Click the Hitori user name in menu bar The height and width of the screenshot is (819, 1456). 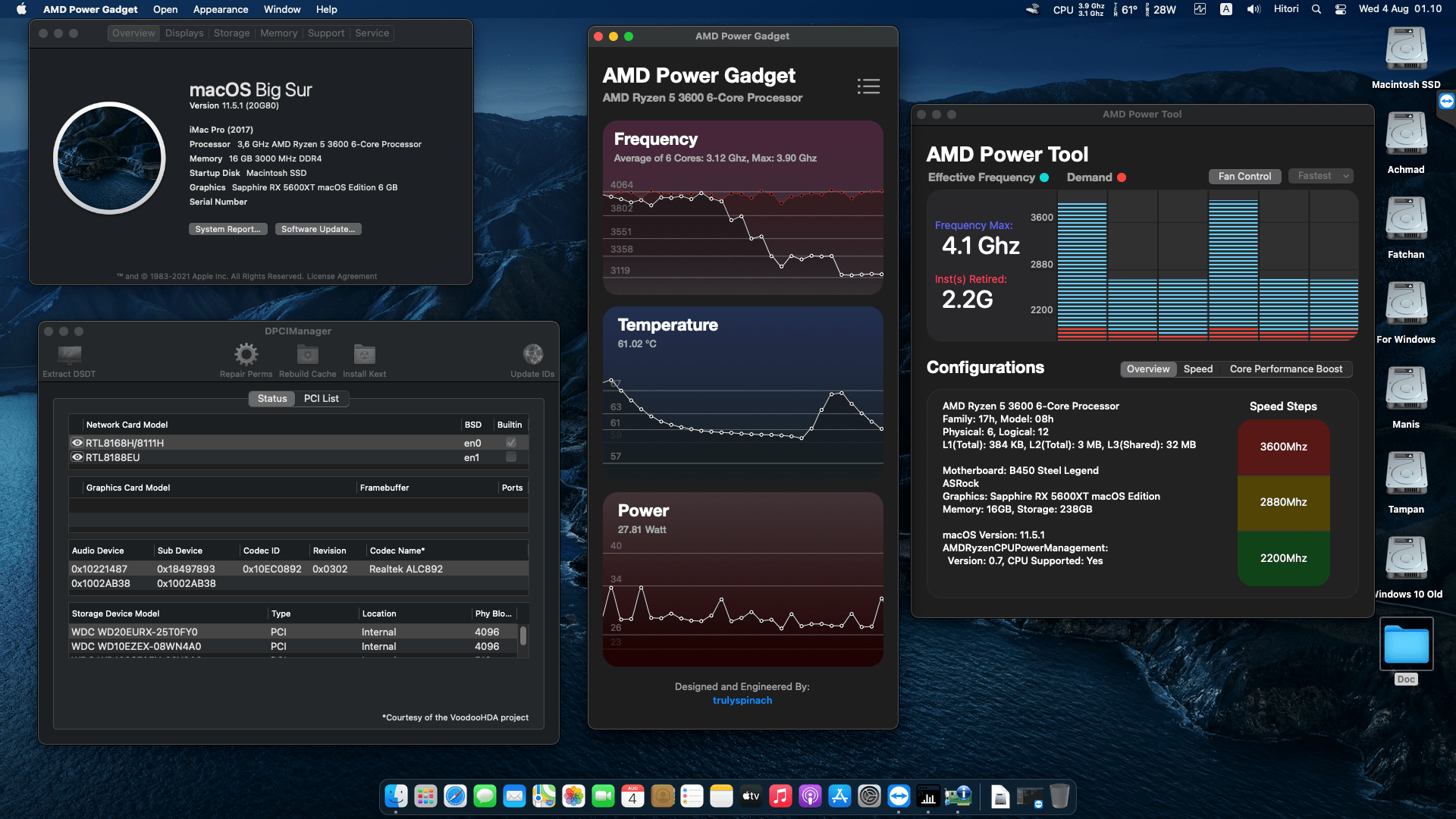pyautogui.click(x=1286, y=9)
